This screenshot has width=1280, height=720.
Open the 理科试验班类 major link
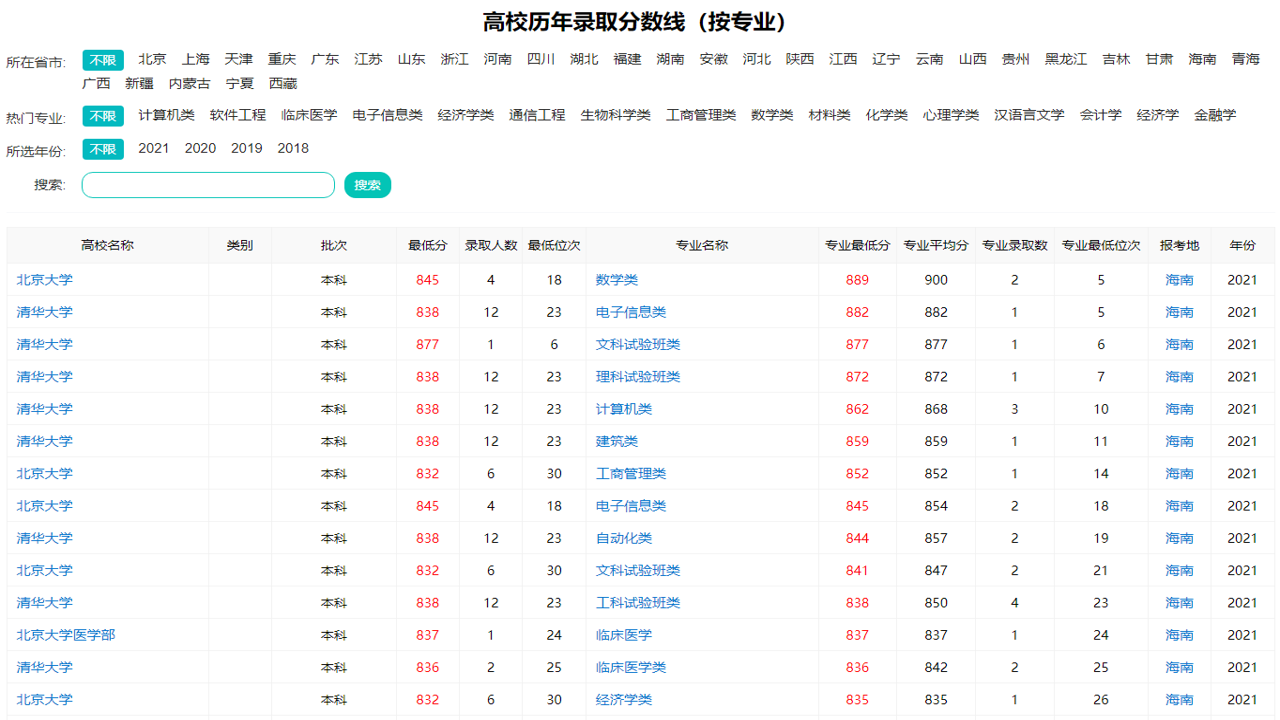(638, 377)
